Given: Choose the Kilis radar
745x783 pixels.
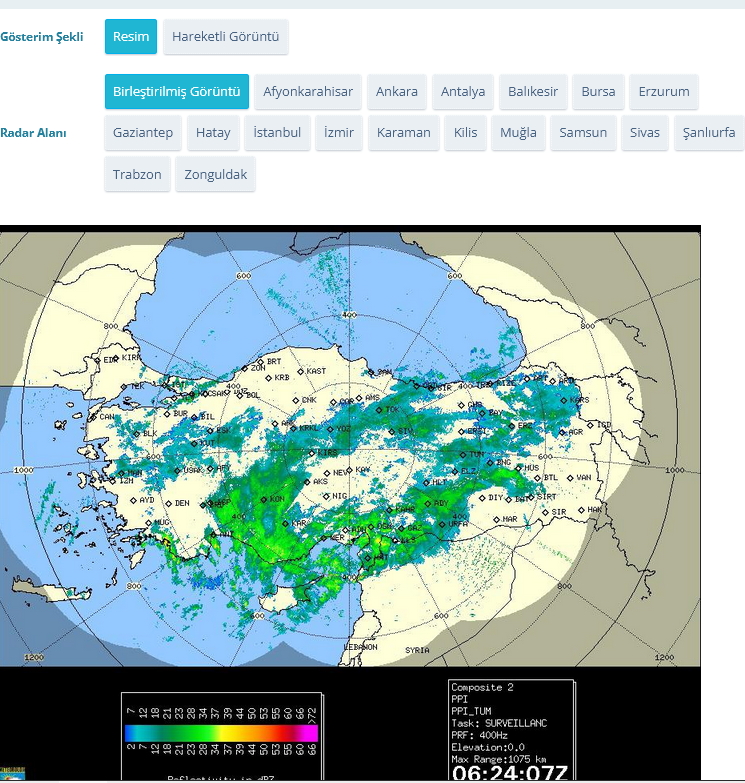Looking at the screenshot, I should coord(465,132).
